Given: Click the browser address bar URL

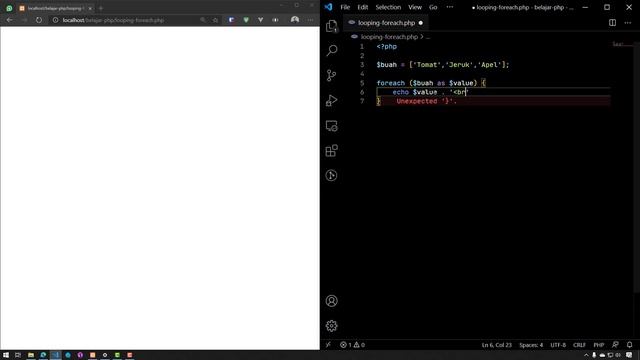Looking at the screenshot, I should [x=113, y=20].
